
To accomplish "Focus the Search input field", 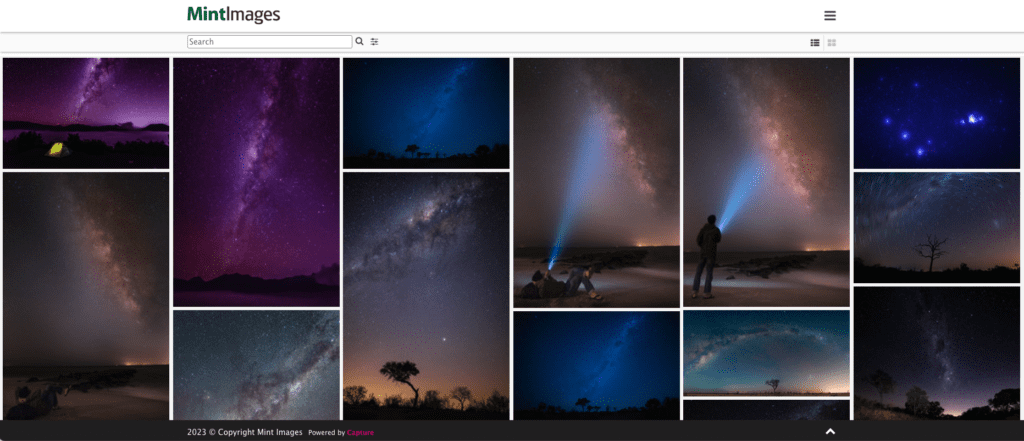I will tap(270, 42).
